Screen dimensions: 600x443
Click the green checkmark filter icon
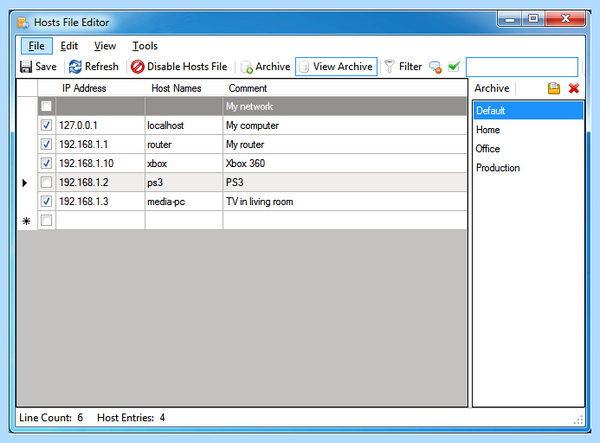(454, 67)
